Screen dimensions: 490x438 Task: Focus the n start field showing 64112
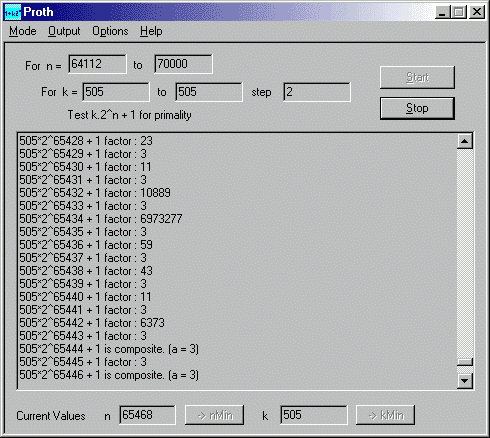pos(97,64)
